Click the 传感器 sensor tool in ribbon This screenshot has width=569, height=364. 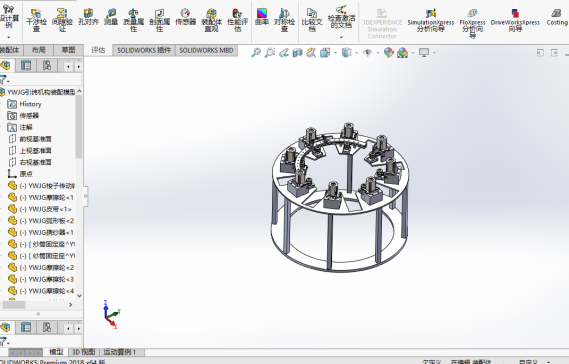pos(185,17)
